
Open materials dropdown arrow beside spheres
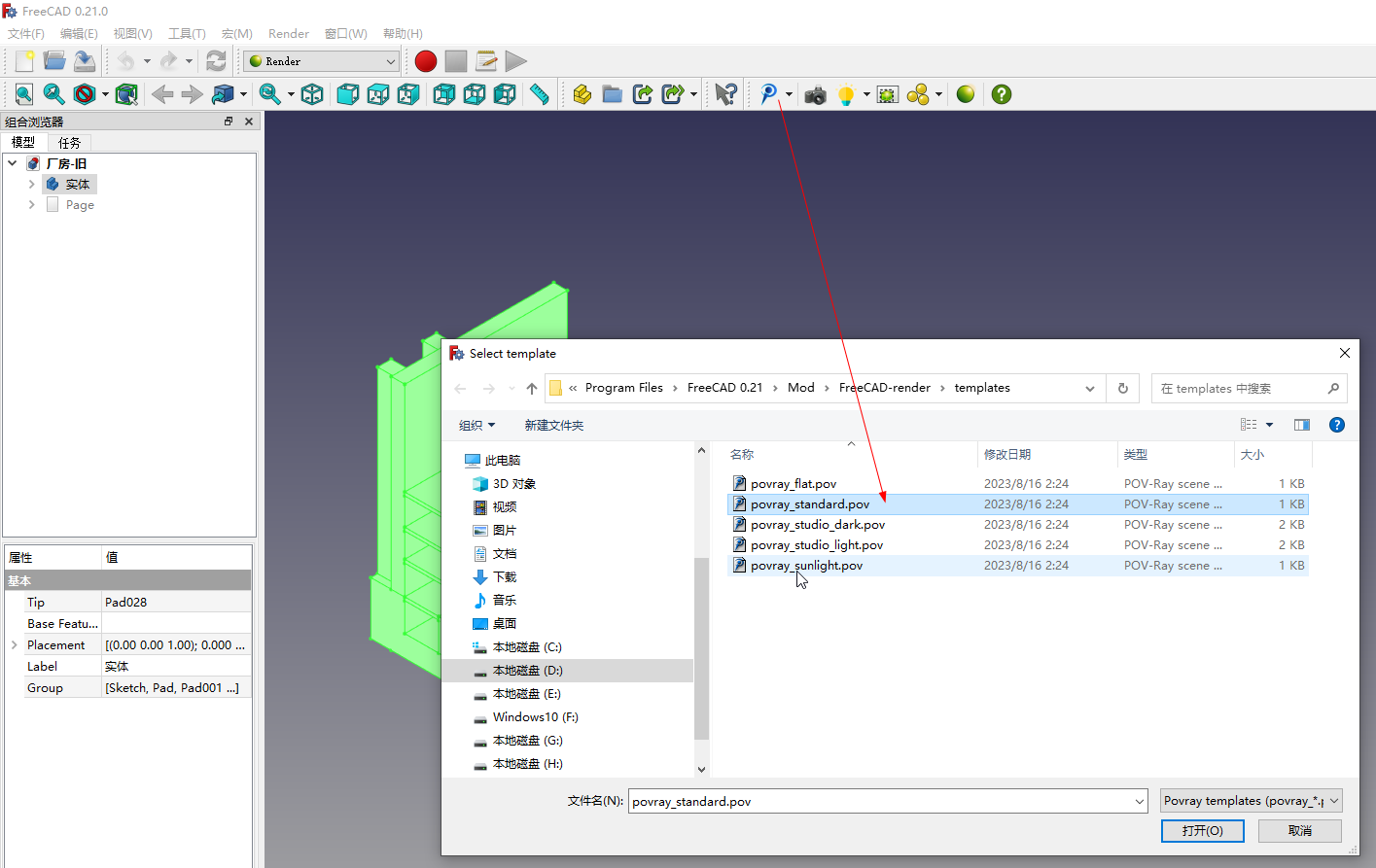pos(938,94)
